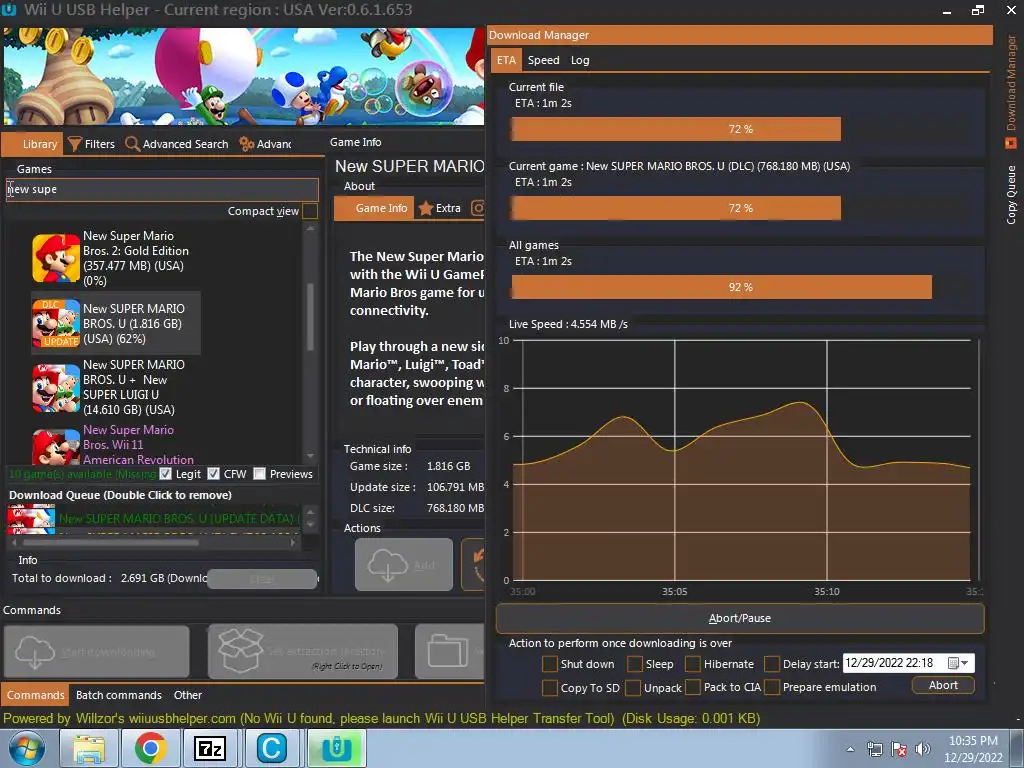Click the Action Center flag tray icon
Image resolution: width=1024 pixels, height=768 pixels.
(899, 749)
